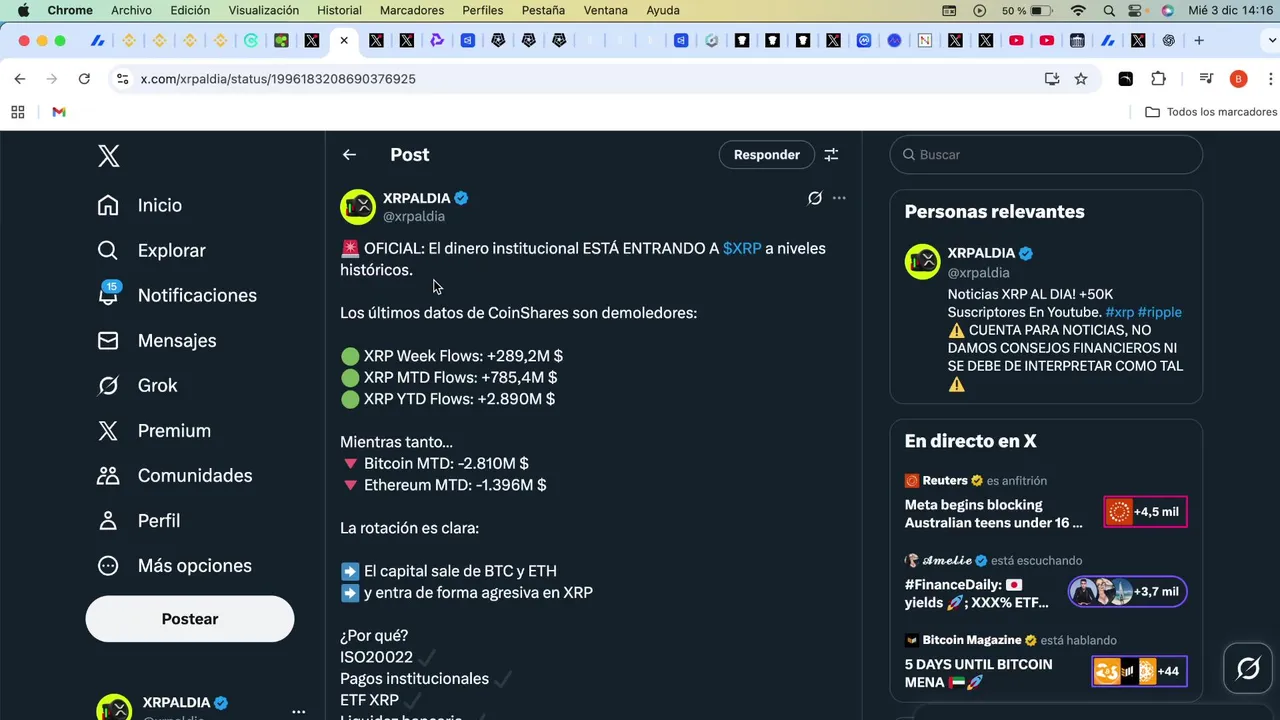Image resolution: width=1280 pixels, height=720 pixels.
Task: Open reply sorting filter icon
Action: point(831,155)
